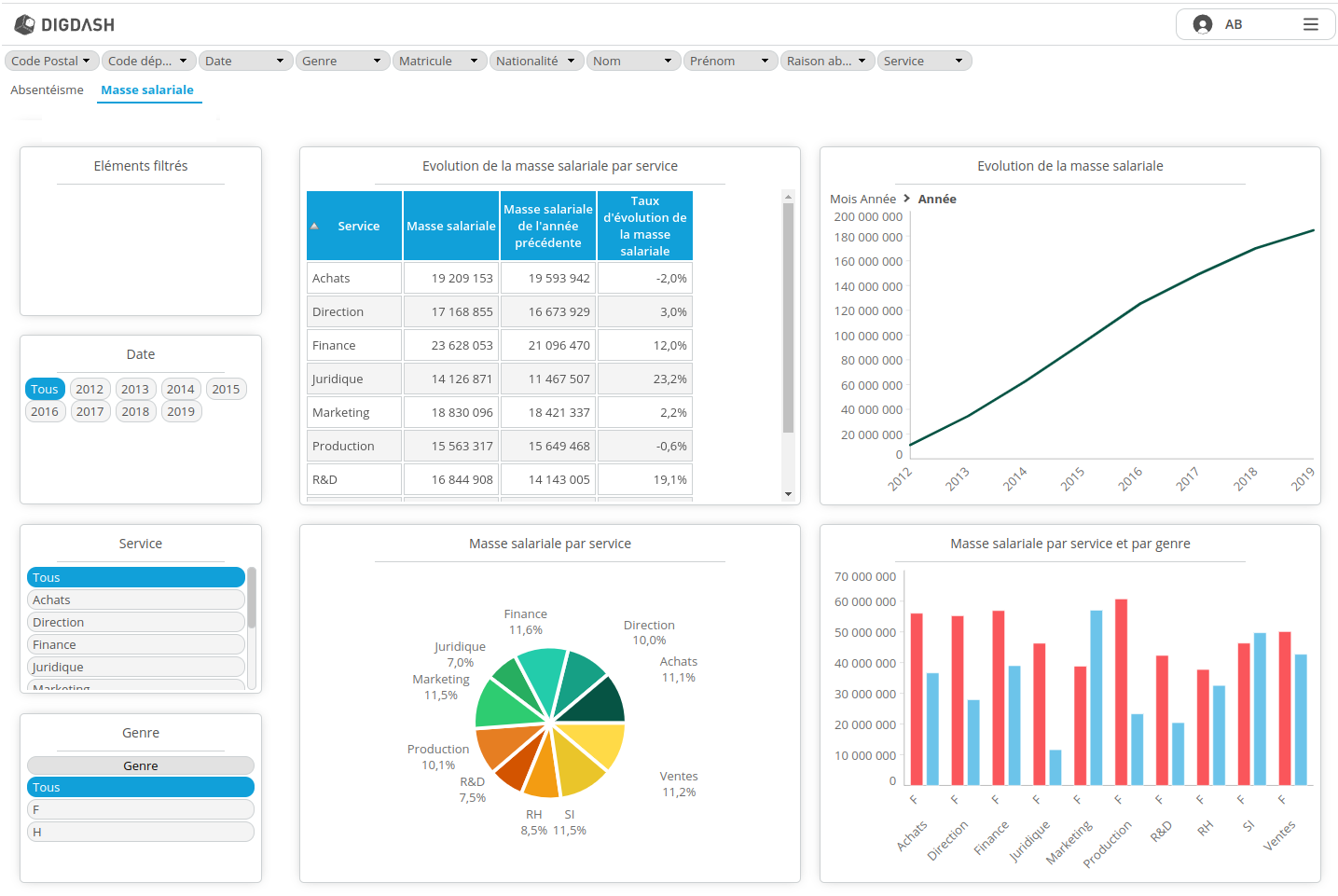The image size is (1338, 896).
Task: Select the Masse salariale tab
Action: pyautogui.click(x=149, y=90)
